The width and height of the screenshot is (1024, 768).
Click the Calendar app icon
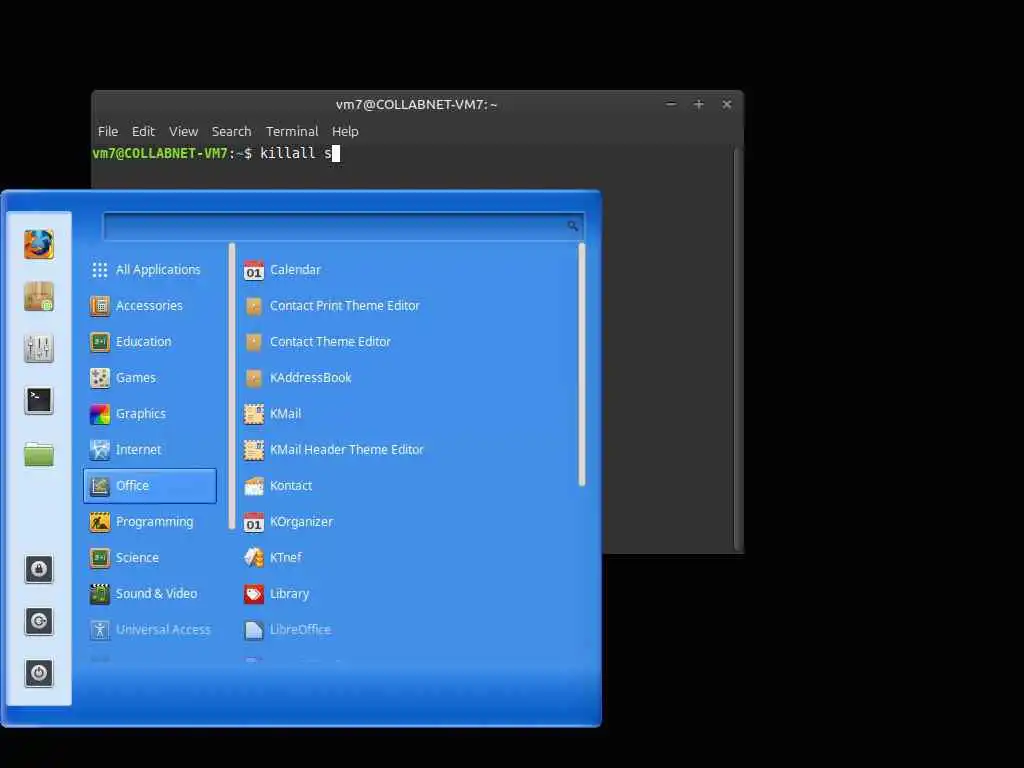tap(253, 270)
